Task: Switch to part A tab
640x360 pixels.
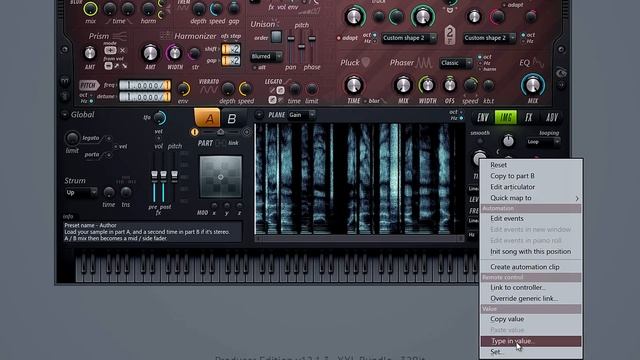Action: (x=207, y=118)
